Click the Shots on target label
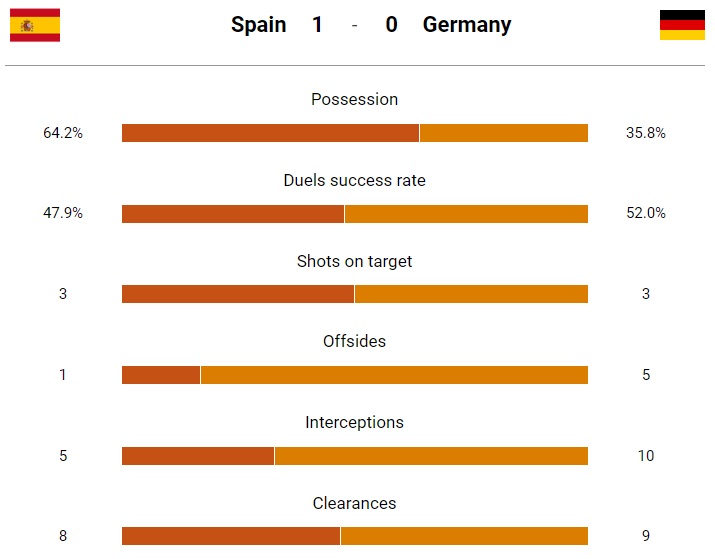 (354, 261)
